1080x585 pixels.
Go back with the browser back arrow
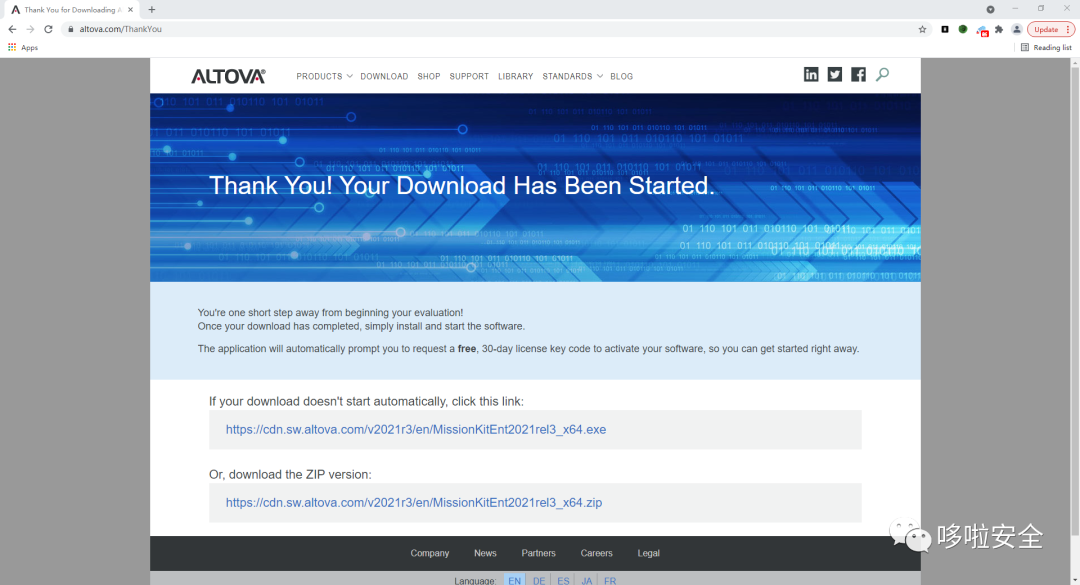point(12,29)
